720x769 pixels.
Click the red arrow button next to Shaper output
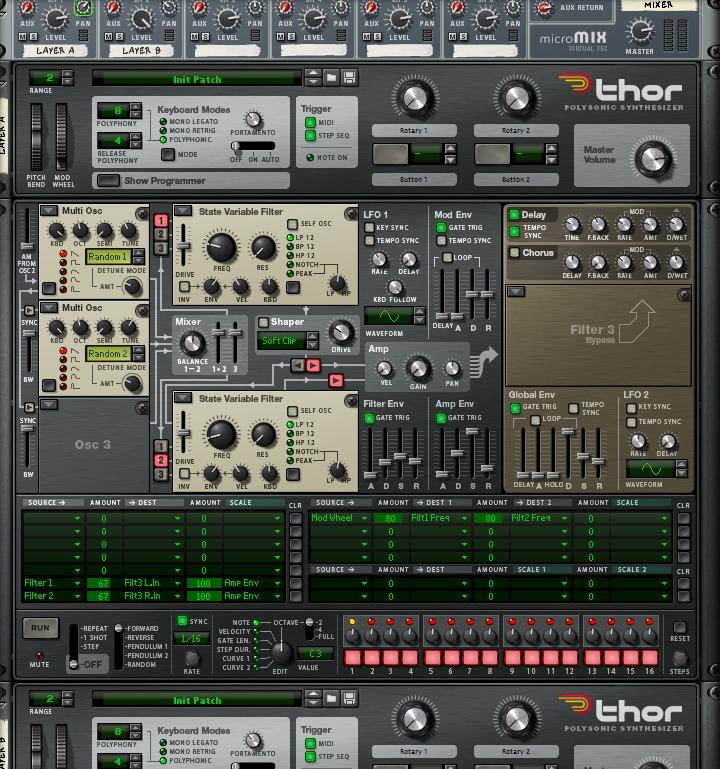[x=313, y=365]
